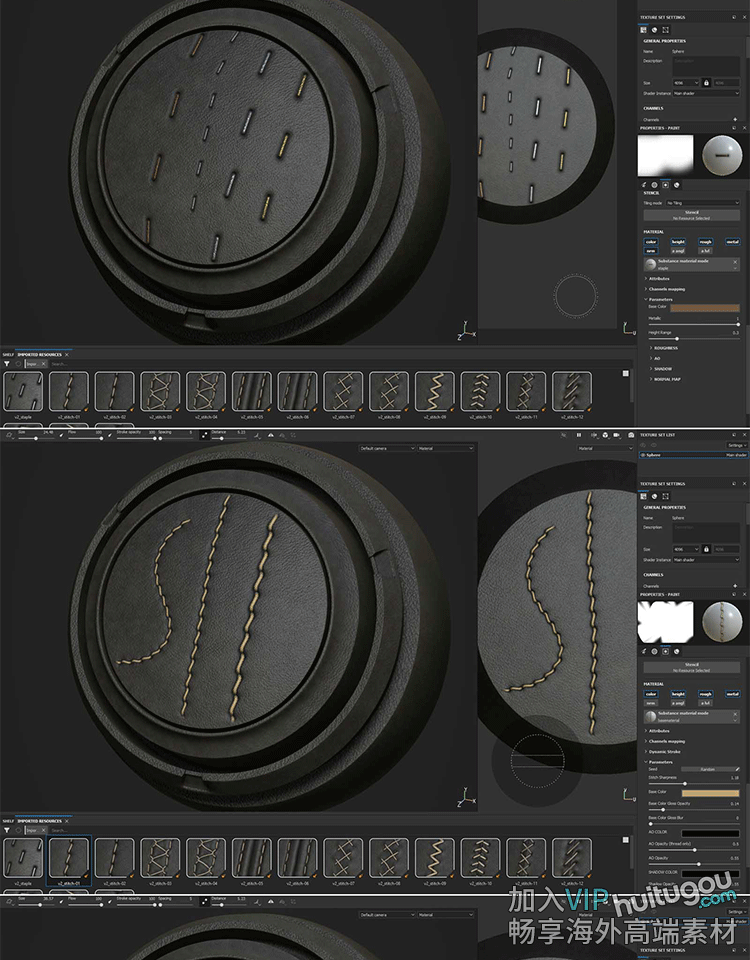This screenshot has width=750, height=960.
Task: Select IMPORTED RESOURCES tab in staples screenshot
Action: pyautogui.click(x=39, y=354)
